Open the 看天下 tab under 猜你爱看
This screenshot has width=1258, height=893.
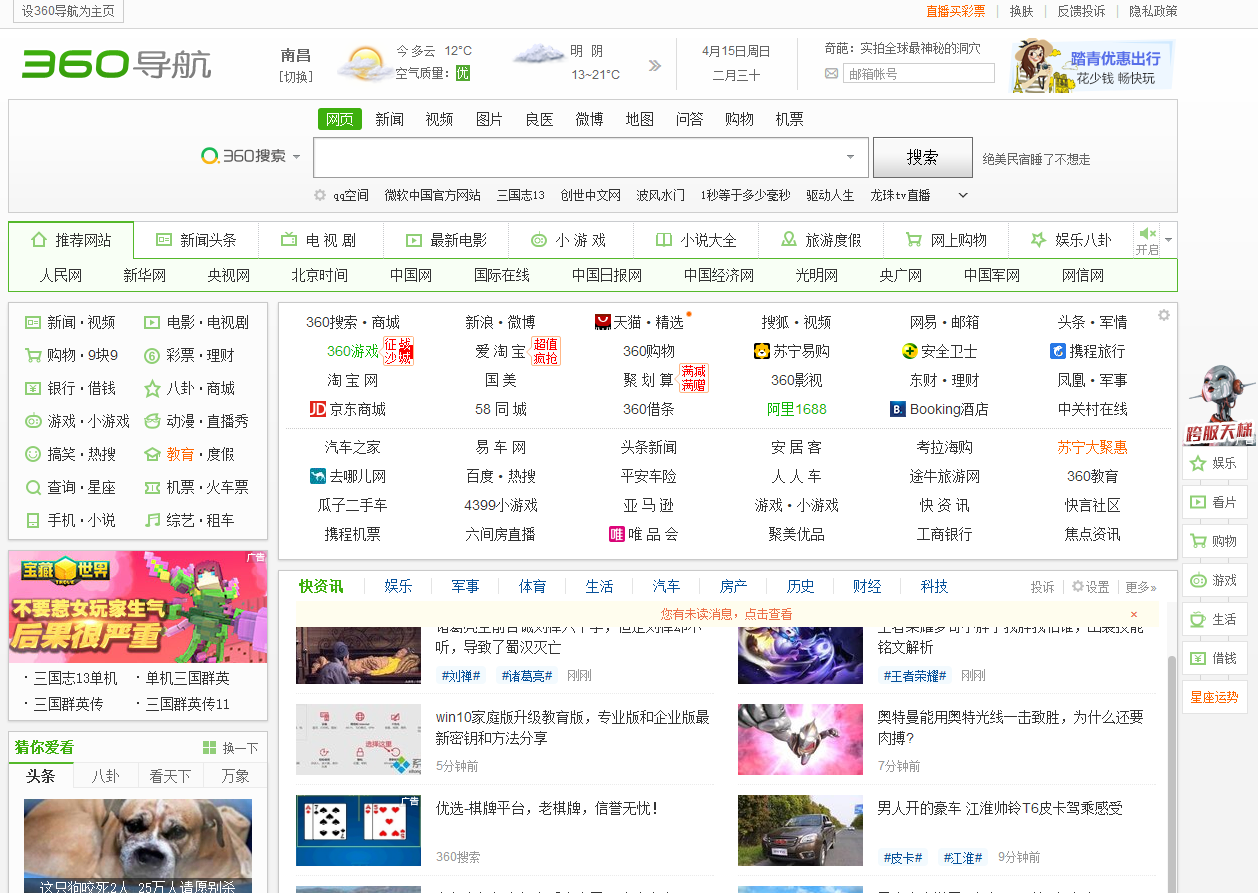click(x=170, y=776)
